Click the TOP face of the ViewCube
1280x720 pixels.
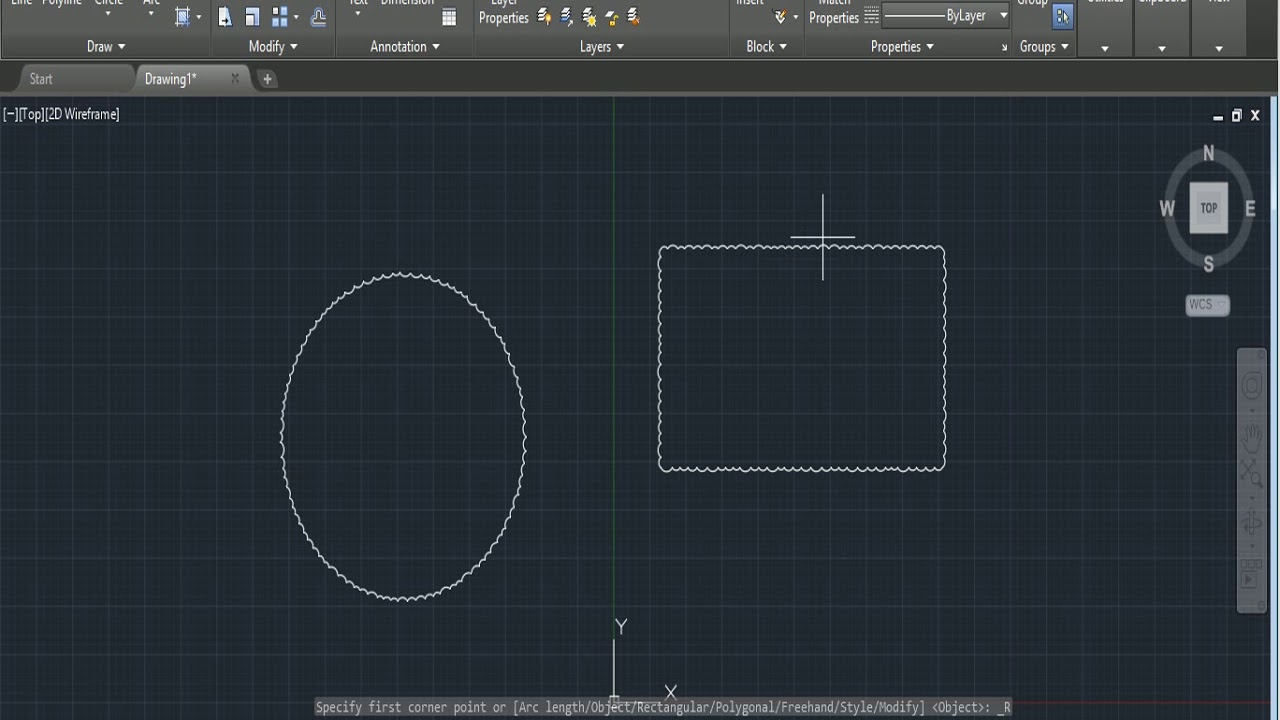pos(1209,208)
